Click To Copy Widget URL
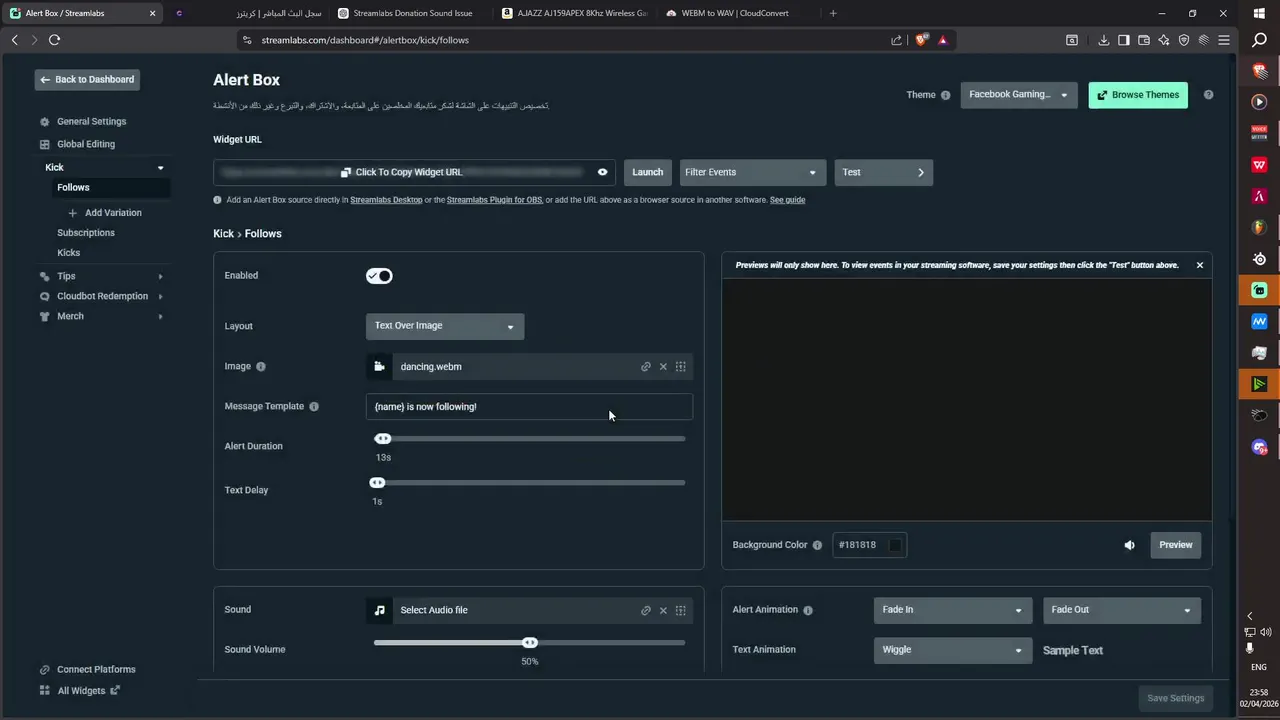 (x=401, y=172)
